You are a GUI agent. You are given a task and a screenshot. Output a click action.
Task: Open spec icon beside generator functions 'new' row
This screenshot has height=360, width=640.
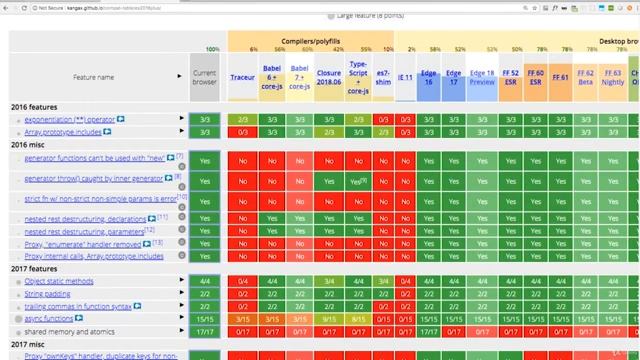tap(171, 158)
